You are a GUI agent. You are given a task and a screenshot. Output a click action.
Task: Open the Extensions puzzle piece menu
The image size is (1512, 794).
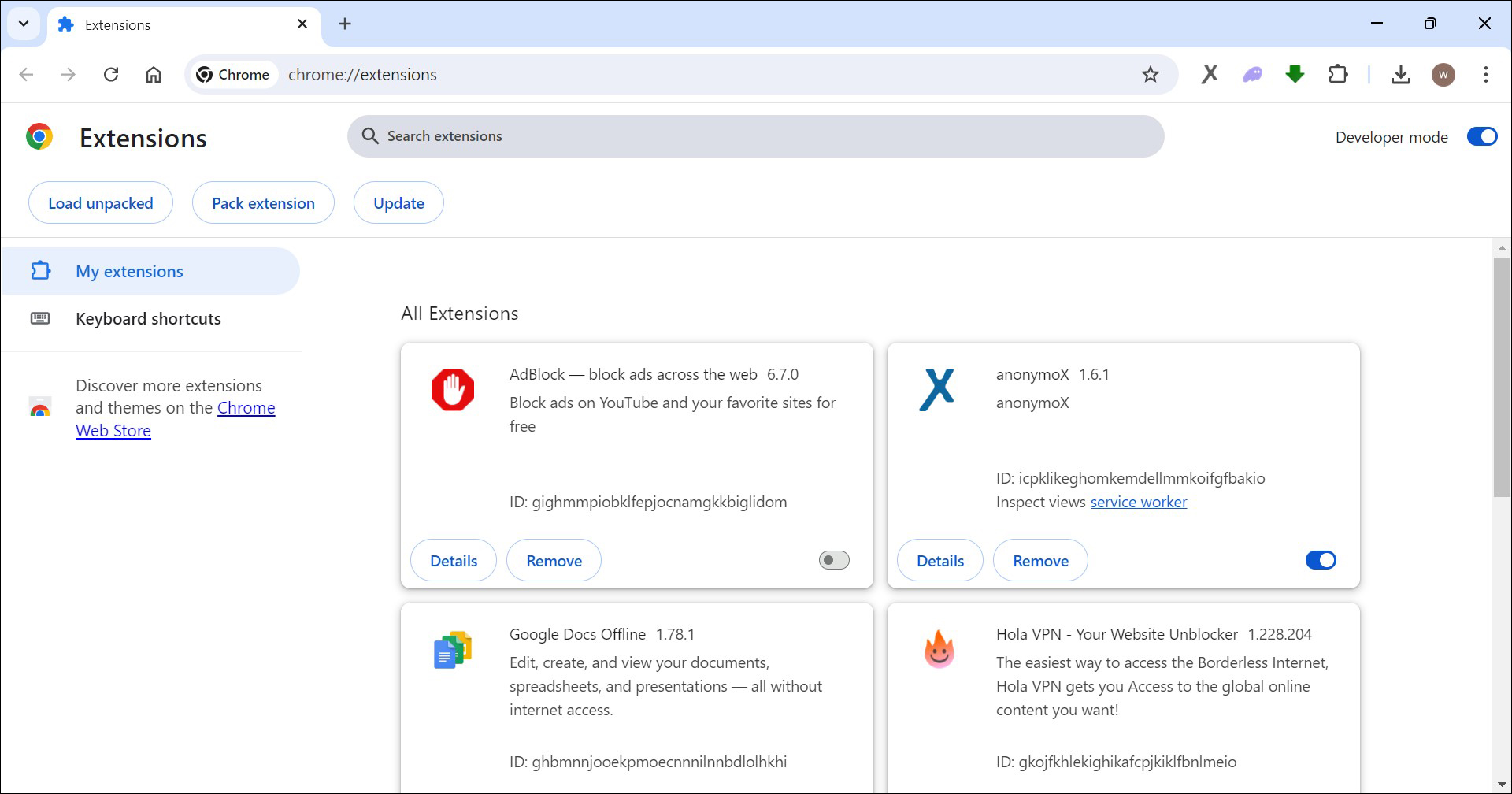pyautogui.click(x=1339, y=74)
